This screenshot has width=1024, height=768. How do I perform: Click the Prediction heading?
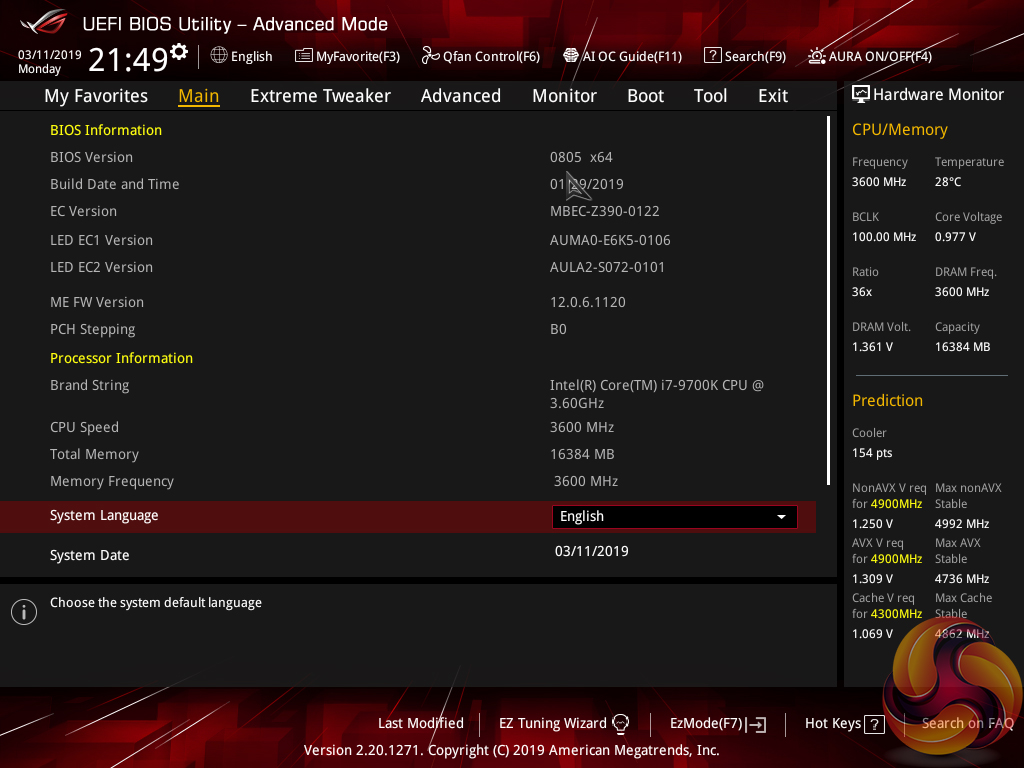(x=887, y=400)
